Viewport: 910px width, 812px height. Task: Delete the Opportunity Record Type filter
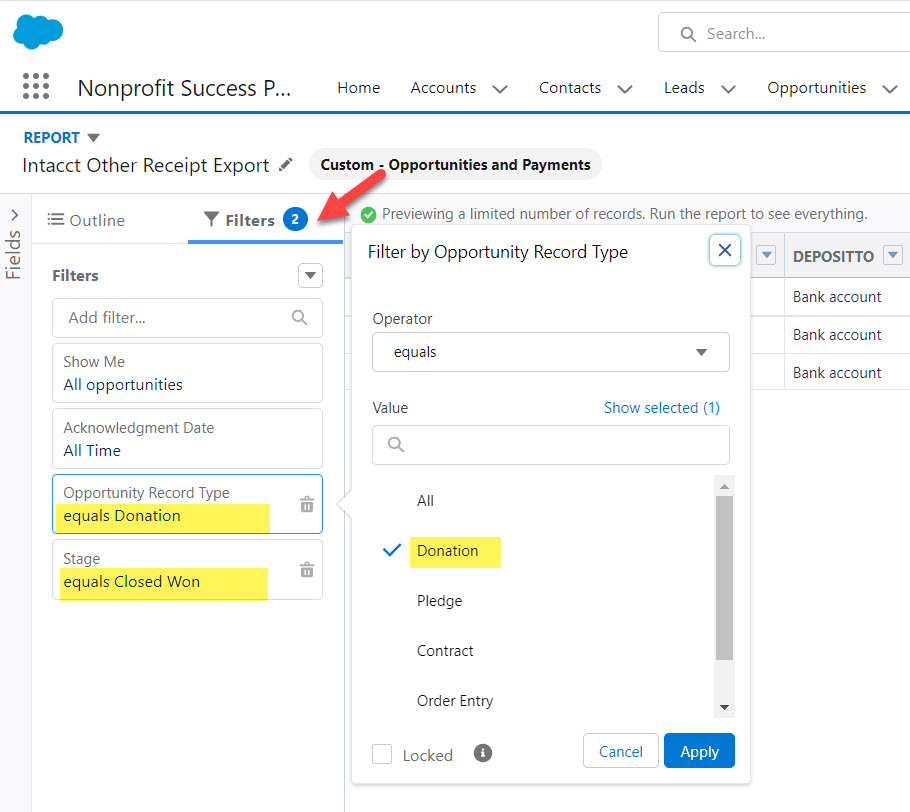307,505
